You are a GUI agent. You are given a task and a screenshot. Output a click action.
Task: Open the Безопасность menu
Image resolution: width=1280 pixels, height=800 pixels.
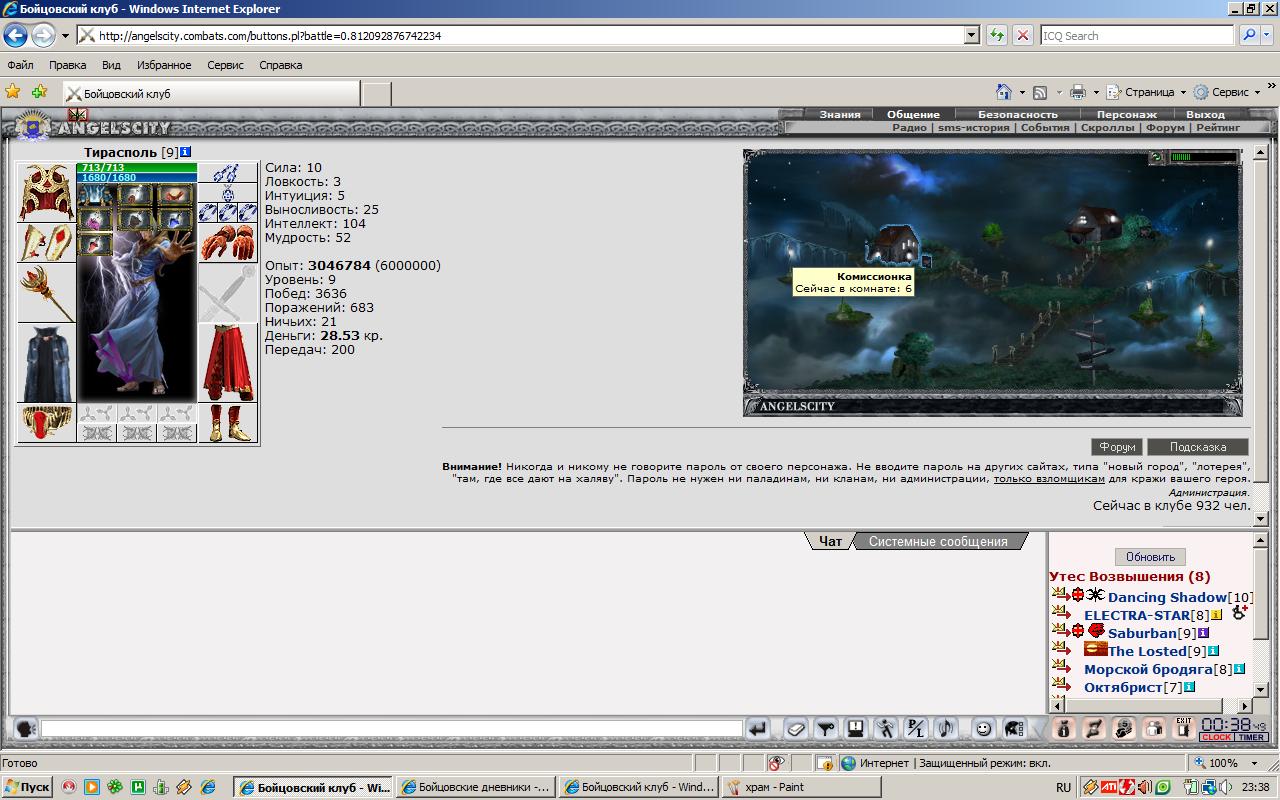pos(1017,114)
